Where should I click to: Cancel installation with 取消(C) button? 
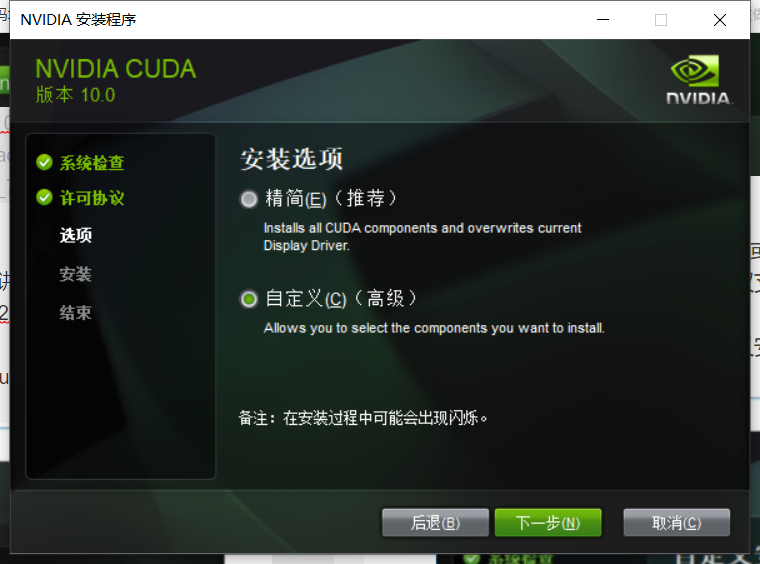pos(677,523)
